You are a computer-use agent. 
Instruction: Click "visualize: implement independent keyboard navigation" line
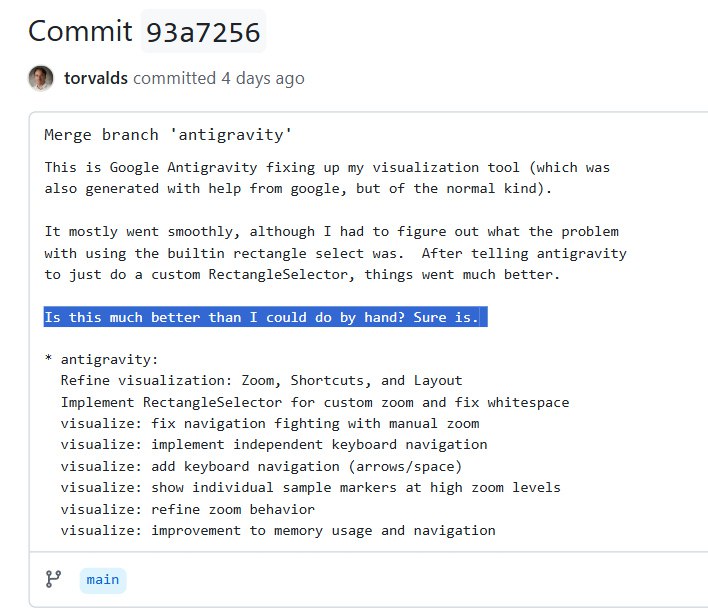coord(273,444)
